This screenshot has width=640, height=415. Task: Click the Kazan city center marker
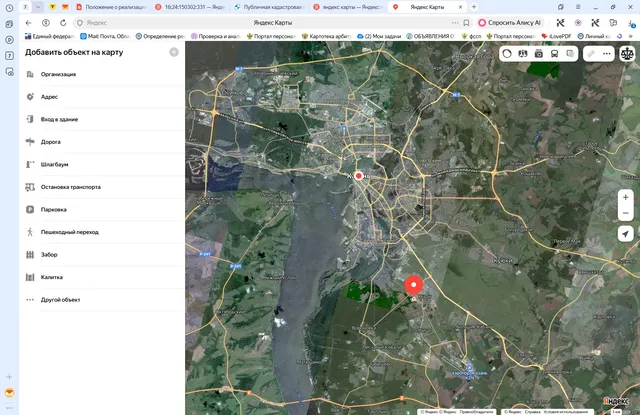[359, 176]
